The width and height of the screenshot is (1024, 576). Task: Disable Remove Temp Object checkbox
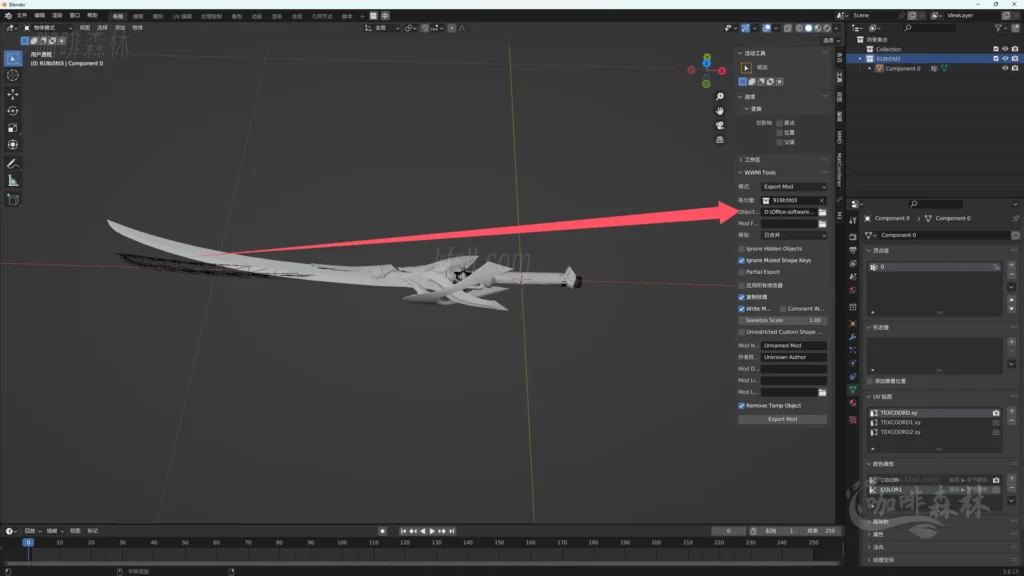[x=741, y=405]
